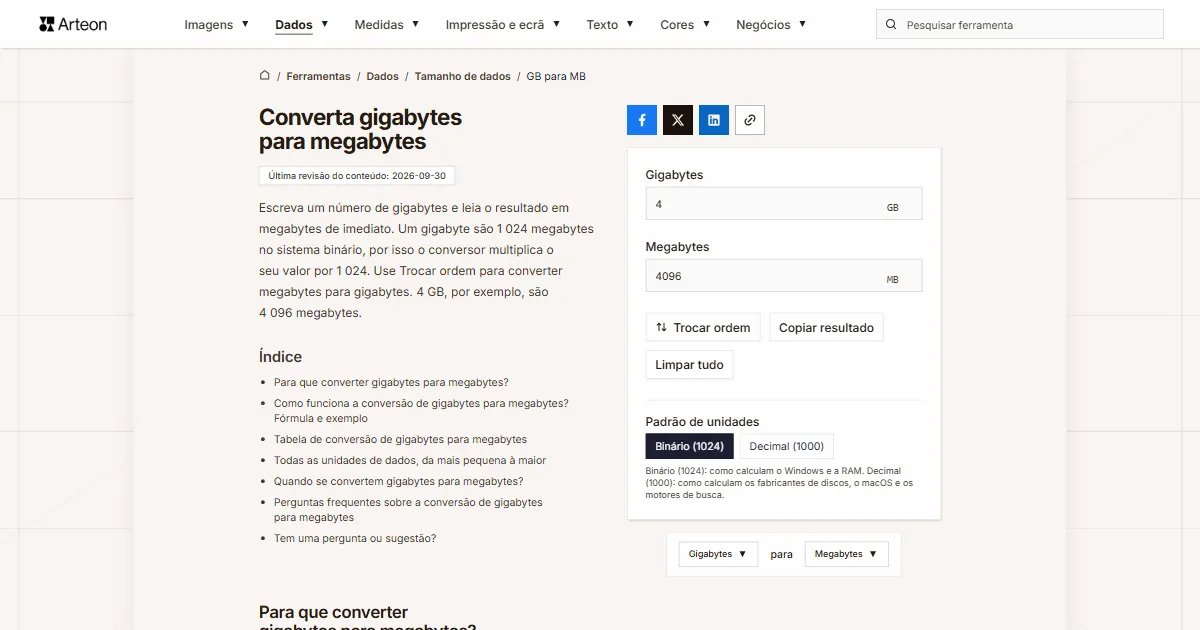Click the Arteon logo
Image resolution: width=1200 pixels, height=630 pixels.
[73, 24]
